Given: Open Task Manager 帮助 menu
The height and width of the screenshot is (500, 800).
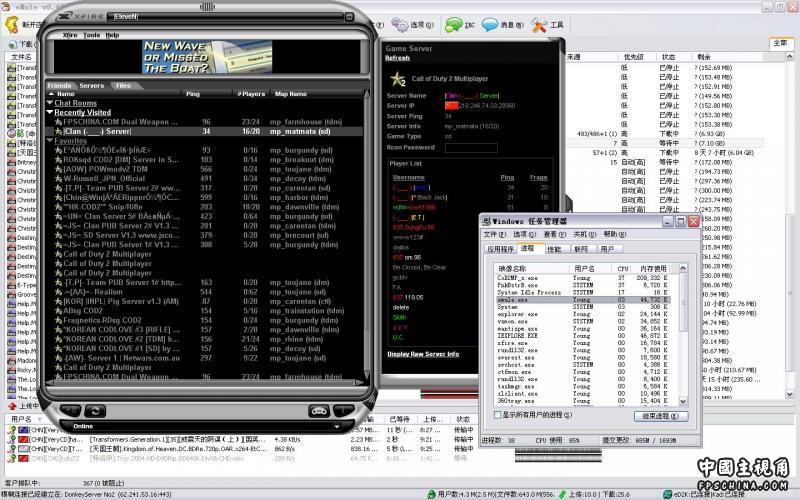Looking at the screenshot, I should click(615, 234).
